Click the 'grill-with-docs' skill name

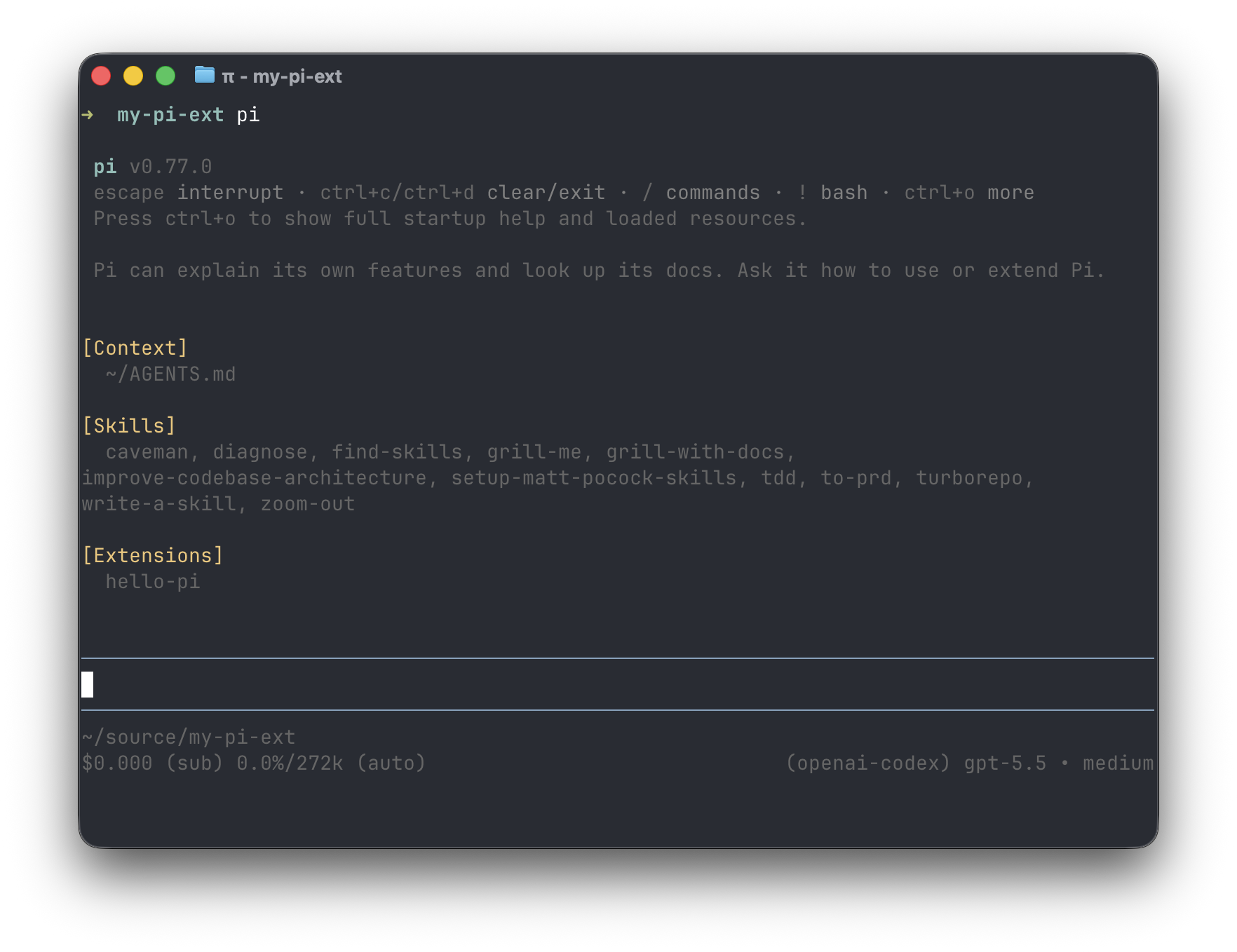[x=695, y=452]
